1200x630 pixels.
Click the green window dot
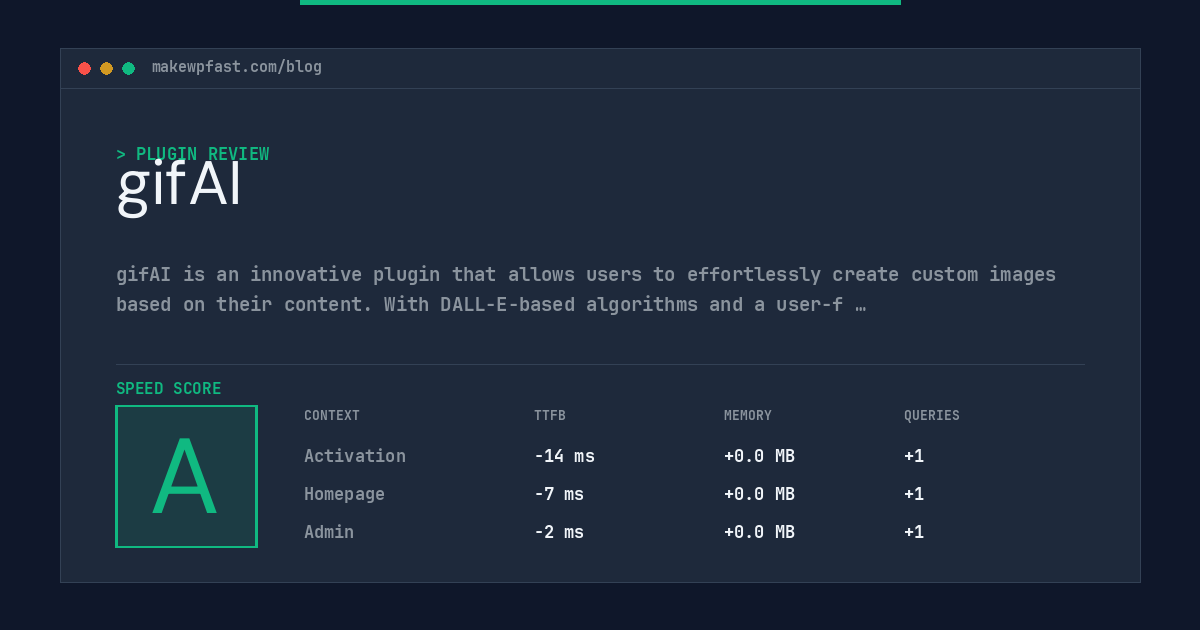click(128, 68)
